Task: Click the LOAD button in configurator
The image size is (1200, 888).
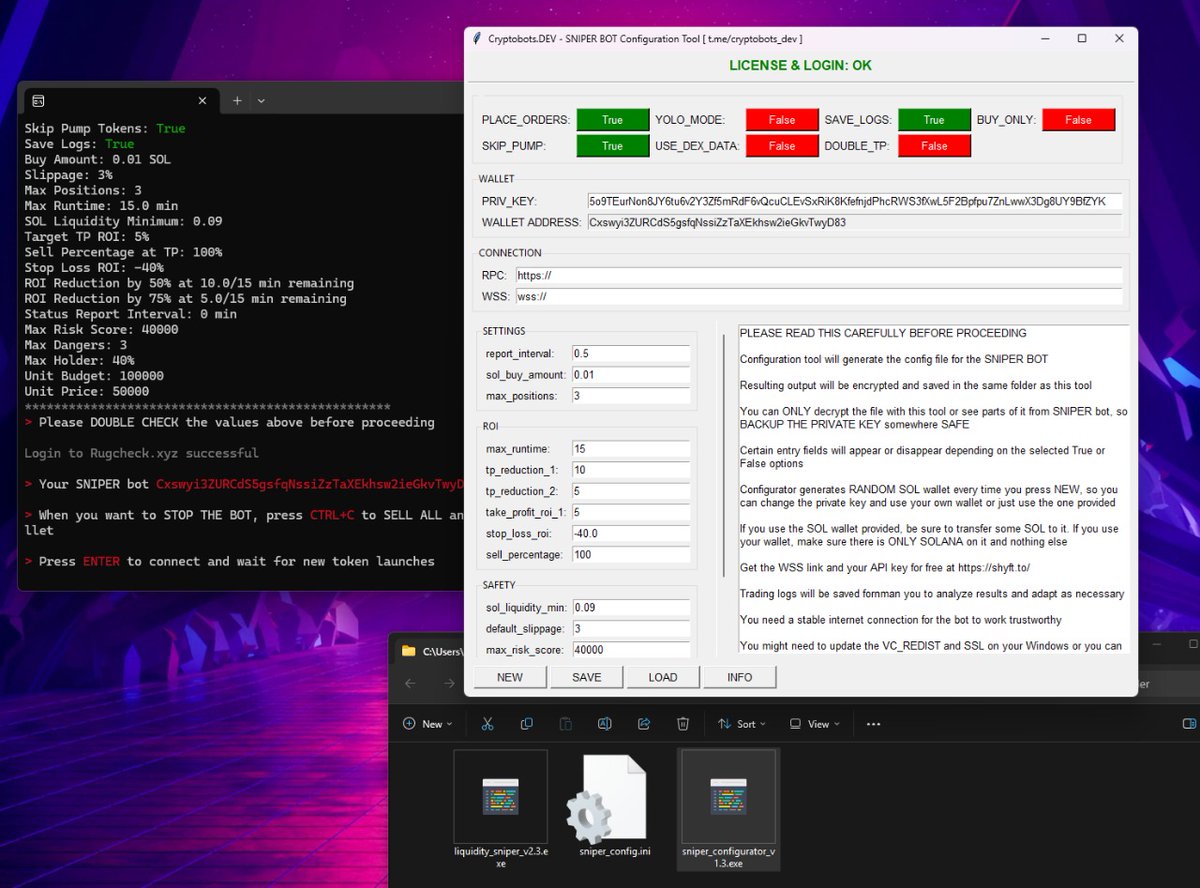Action: click(x=663, y=677)
